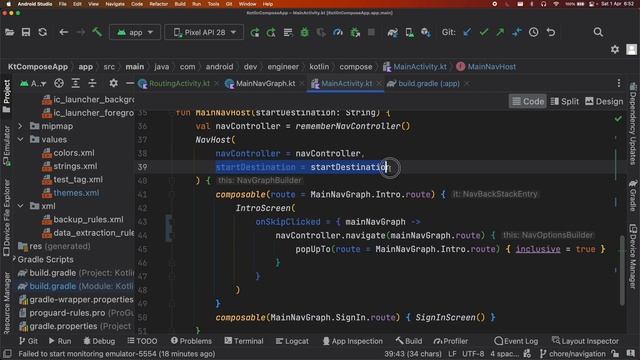
Task: Open the Event Log
Action: click(x=516, y=341)
